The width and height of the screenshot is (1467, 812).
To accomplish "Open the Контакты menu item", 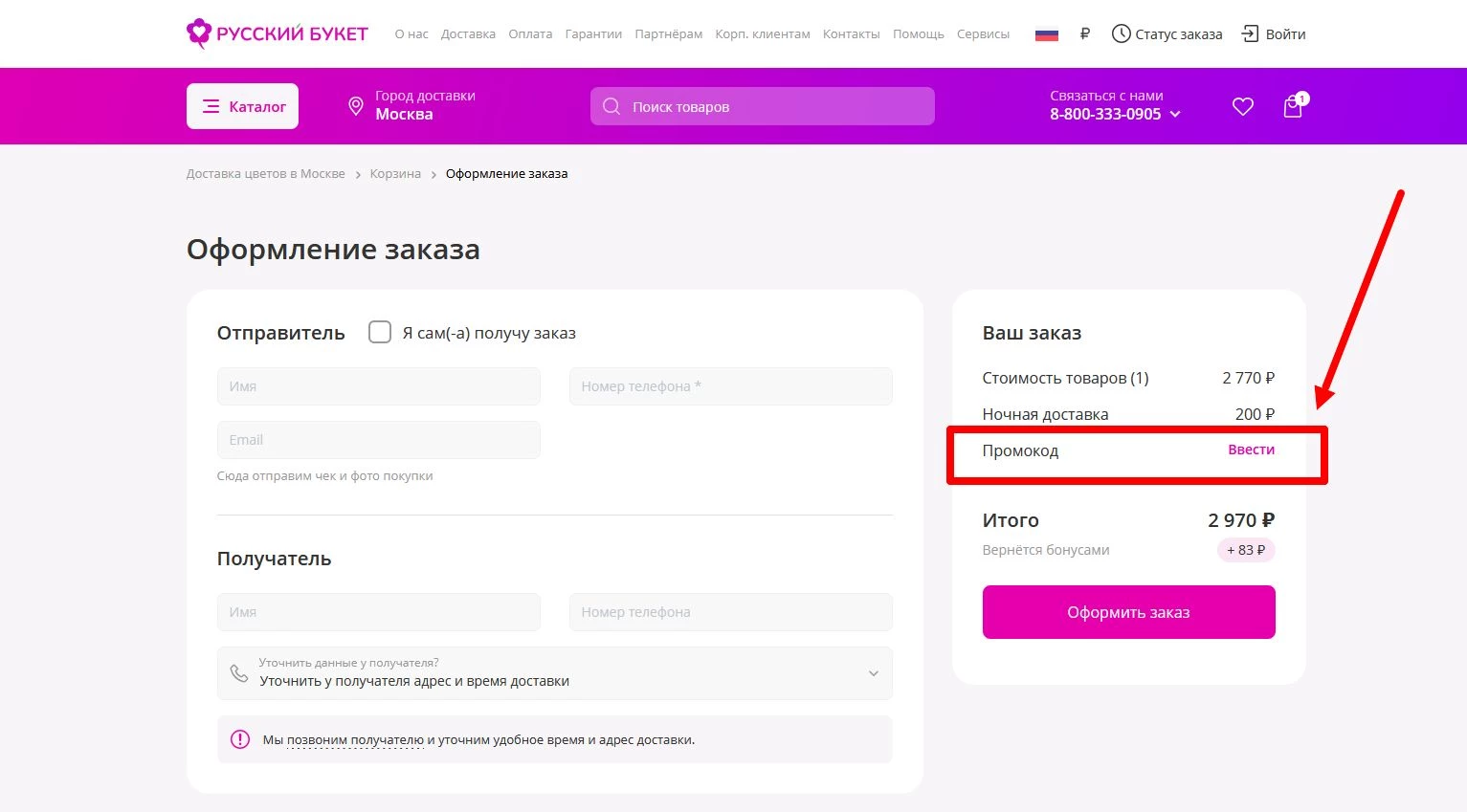I will [x=851, y=34].
